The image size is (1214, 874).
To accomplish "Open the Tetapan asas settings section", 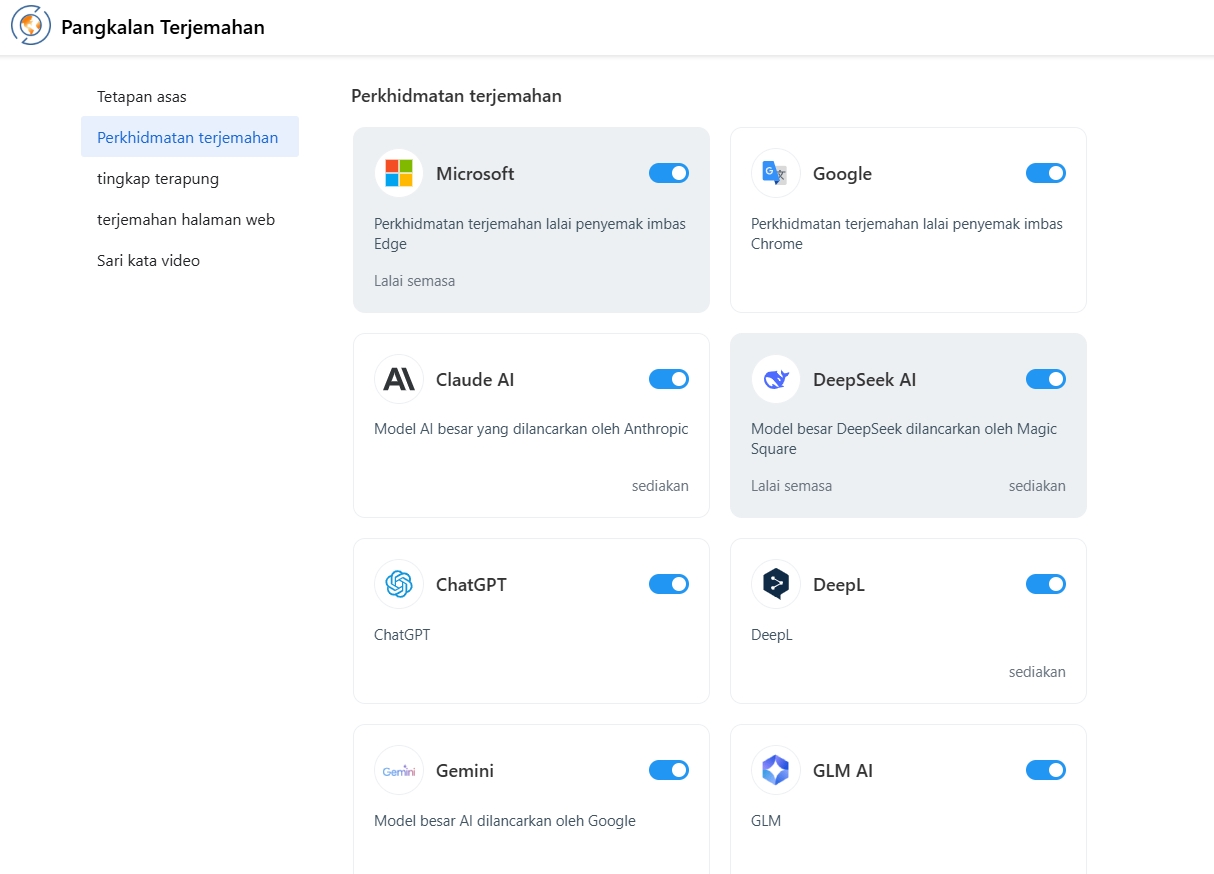I will click(x=190, y=96).
